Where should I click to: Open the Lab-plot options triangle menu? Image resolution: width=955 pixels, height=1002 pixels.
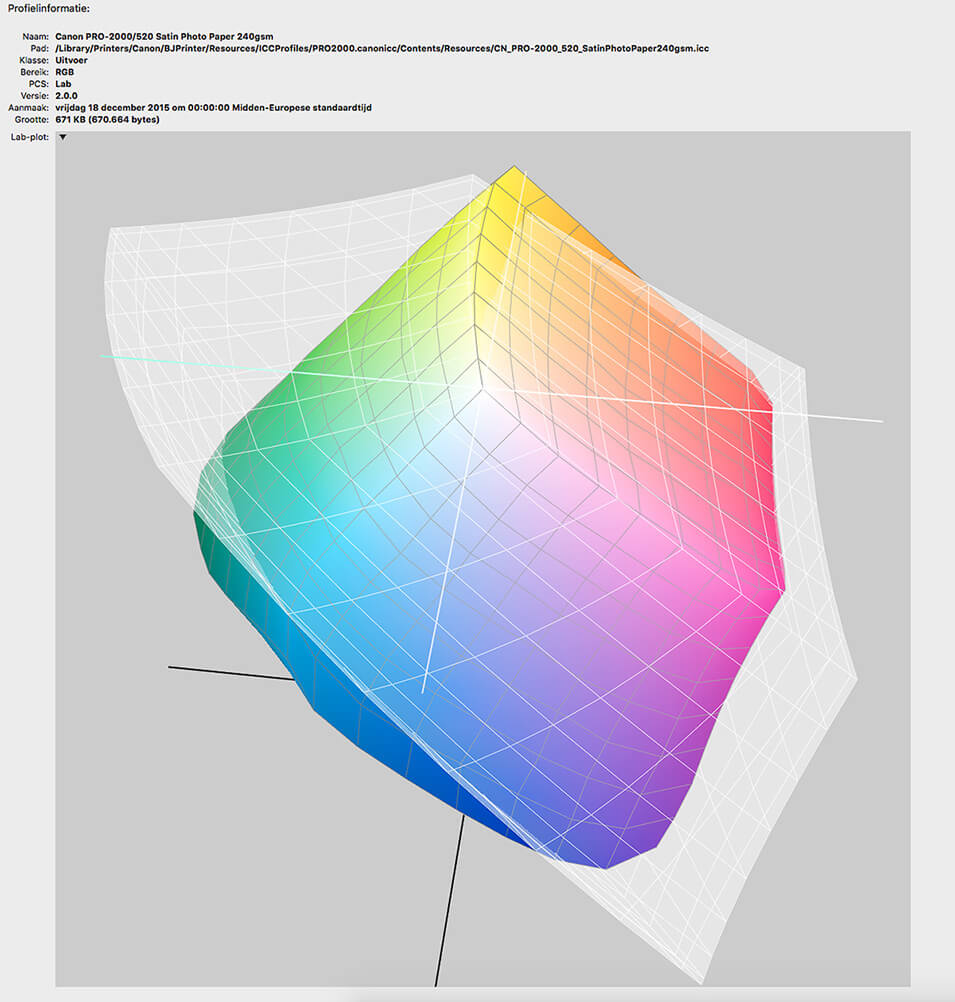click(x=63, y=137)
